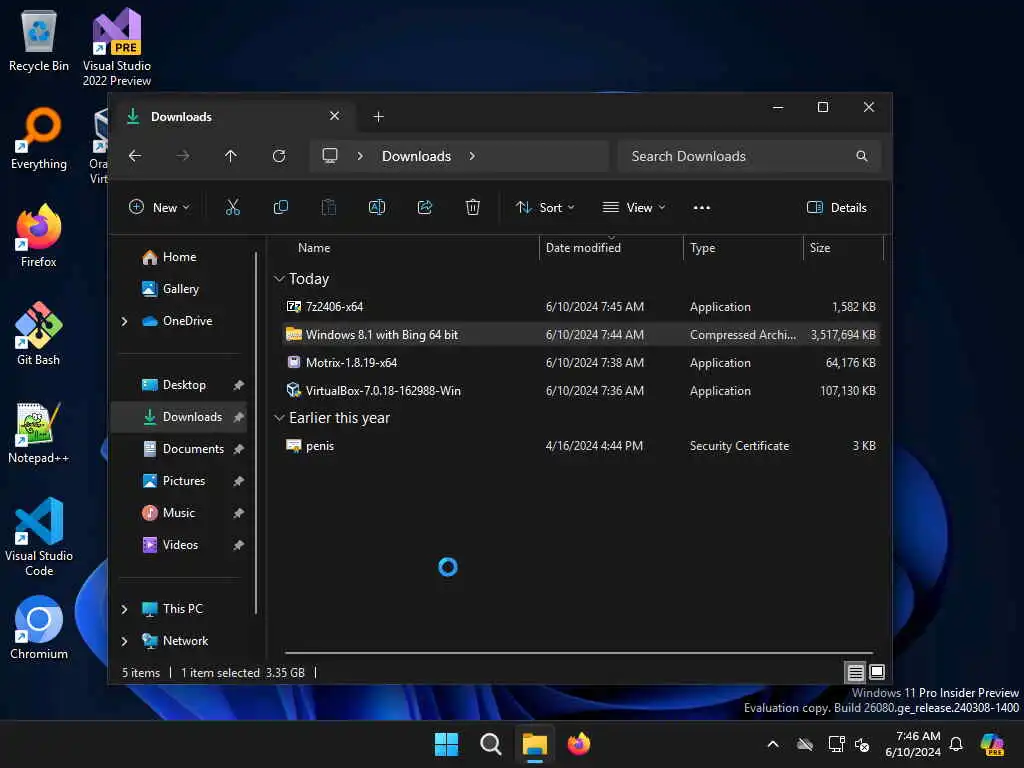The height and width of the screenshot is (768, 1024).
Task: Select Windows 8.1 with Bing 64 bit
Action: [581, 334]
